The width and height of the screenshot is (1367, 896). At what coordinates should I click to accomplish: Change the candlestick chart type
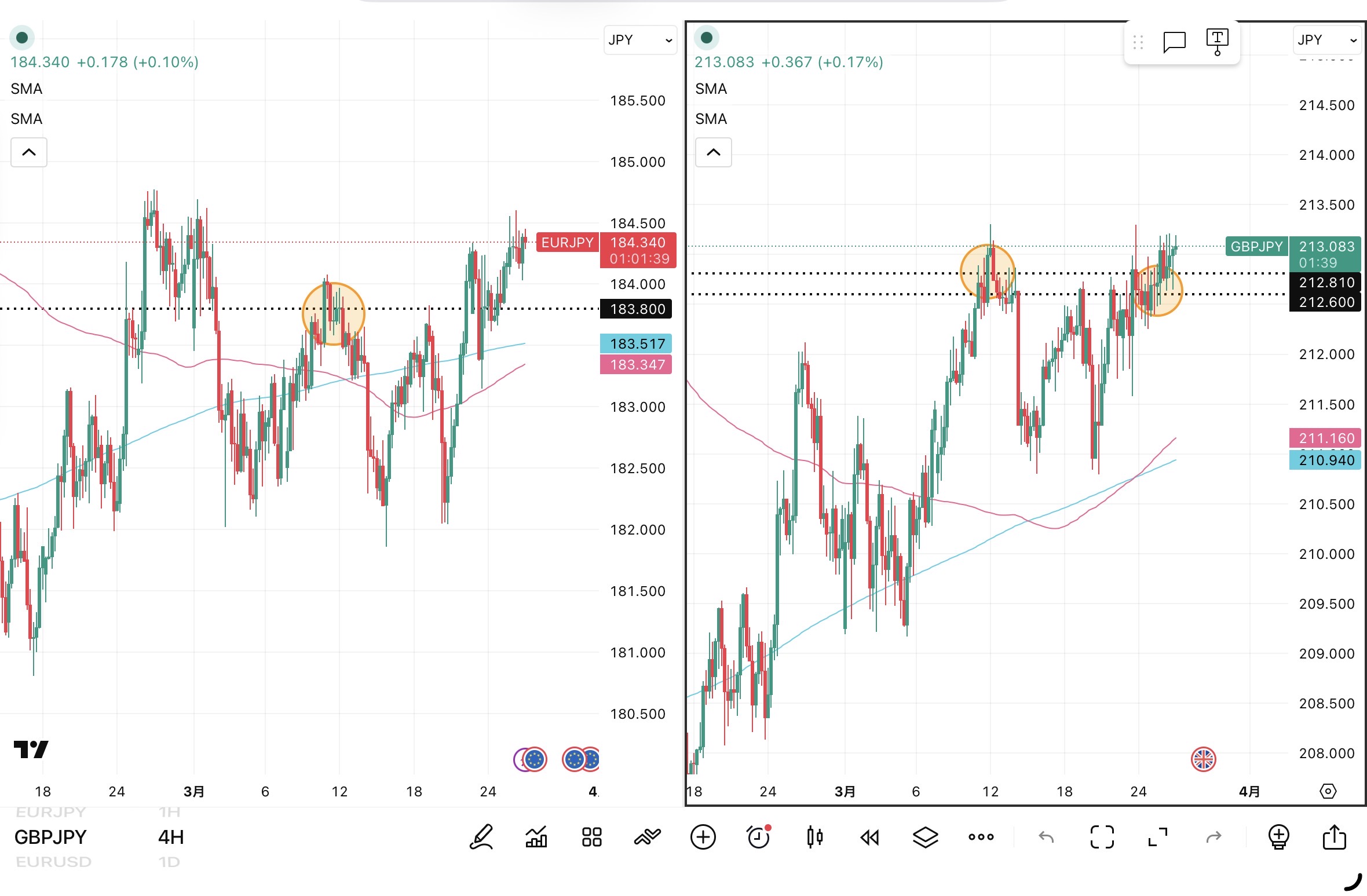tap(814, 837)
